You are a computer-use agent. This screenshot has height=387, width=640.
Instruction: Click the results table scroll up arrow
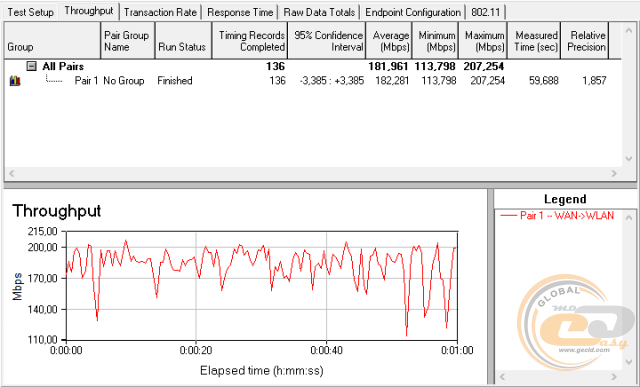(x=629, y=31)
